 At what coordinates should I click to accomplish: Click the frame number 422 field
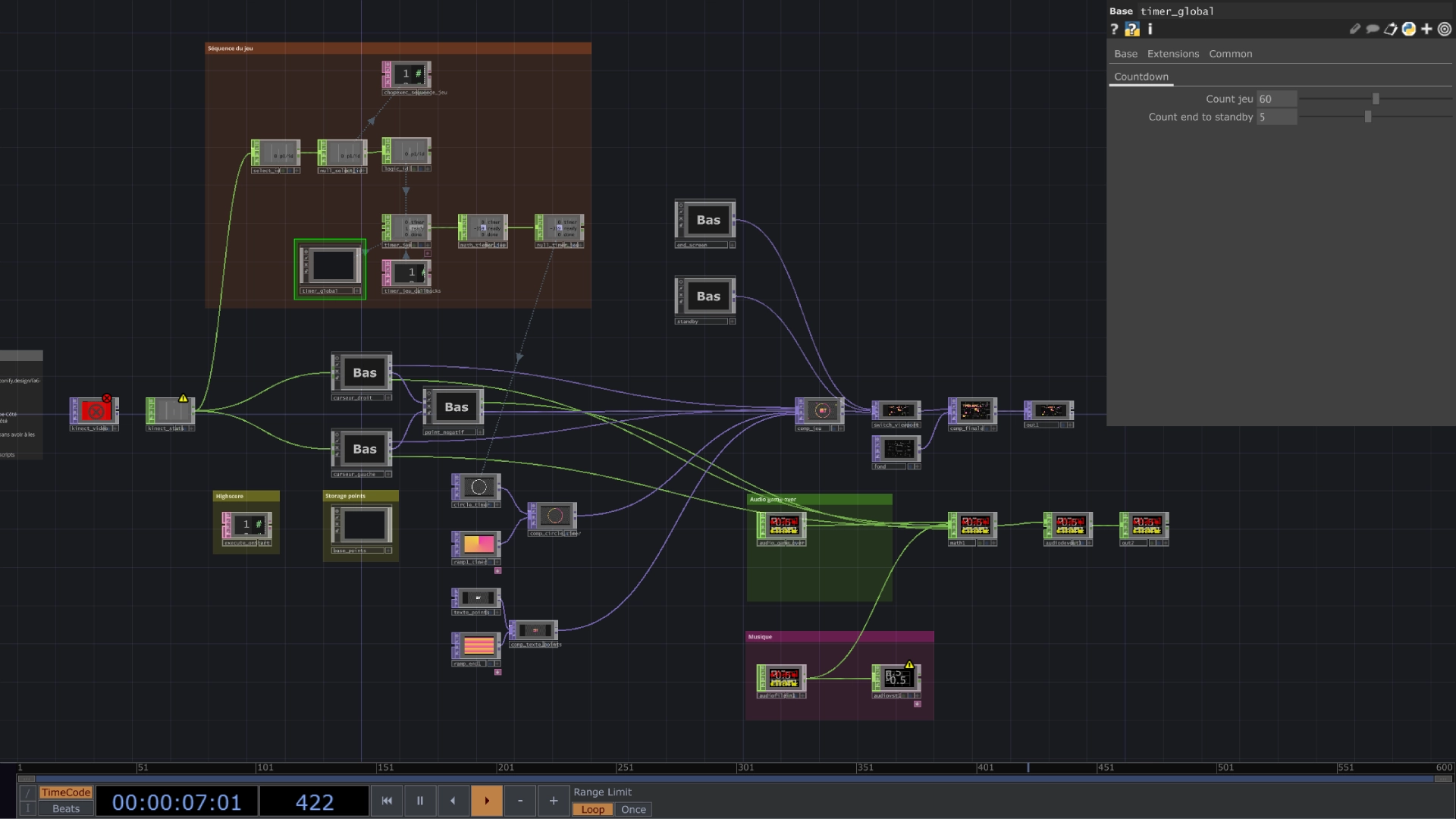[x=314, y=802]
